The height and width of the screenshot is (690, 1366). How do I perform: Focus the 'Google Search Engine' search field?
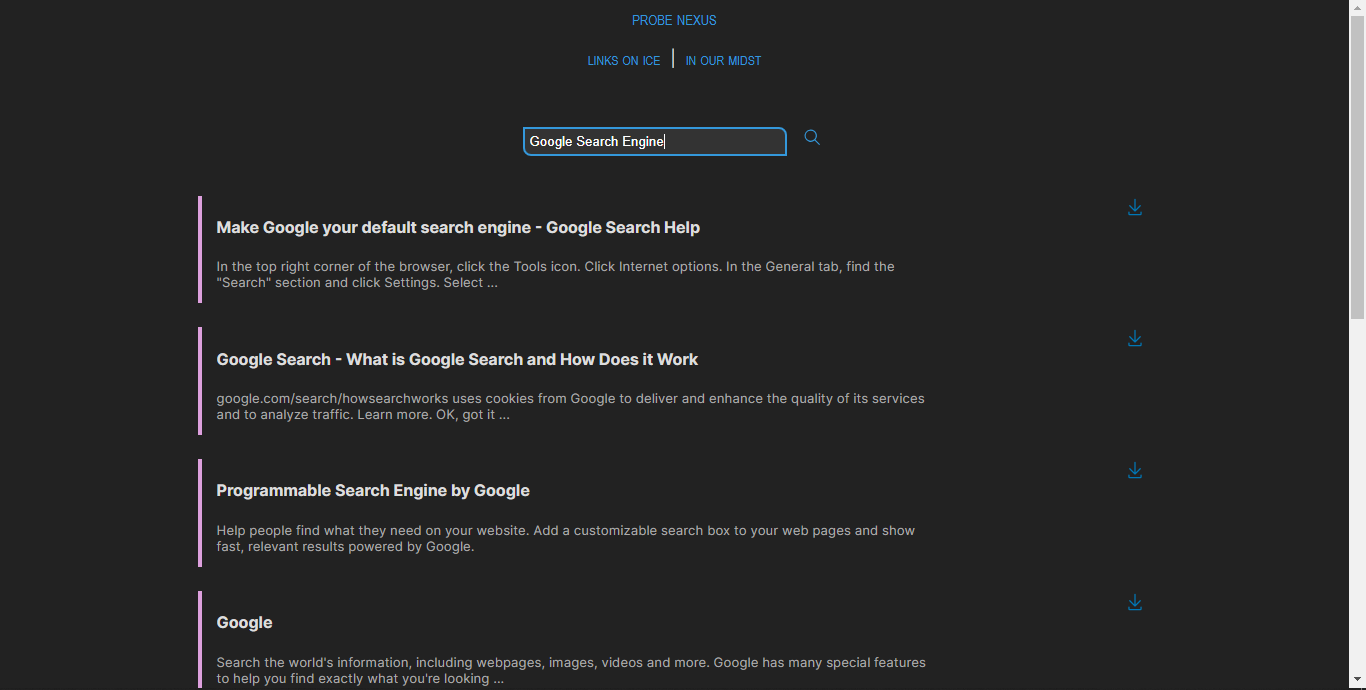point(654,142)
